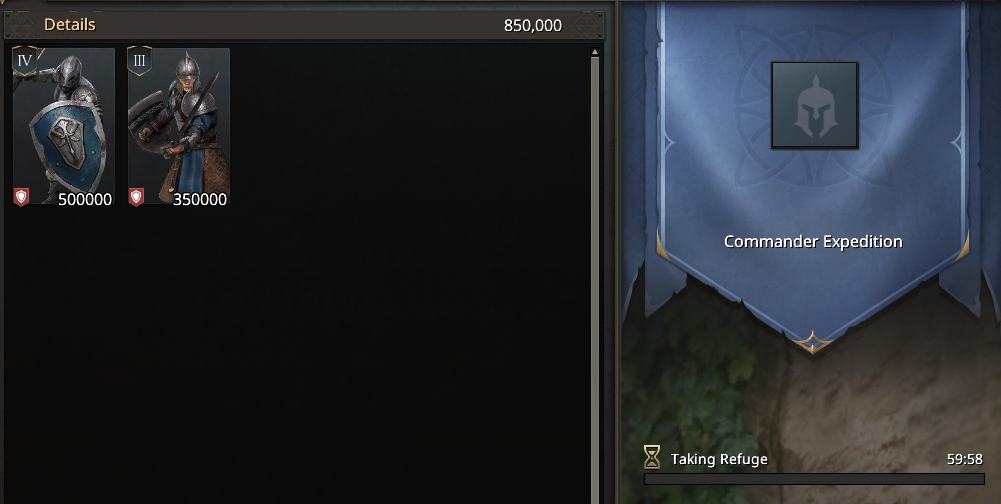This screenshot has height=504, width=1001.
Task: Select the empty commander helmet slot
Action: pos(815,105)
